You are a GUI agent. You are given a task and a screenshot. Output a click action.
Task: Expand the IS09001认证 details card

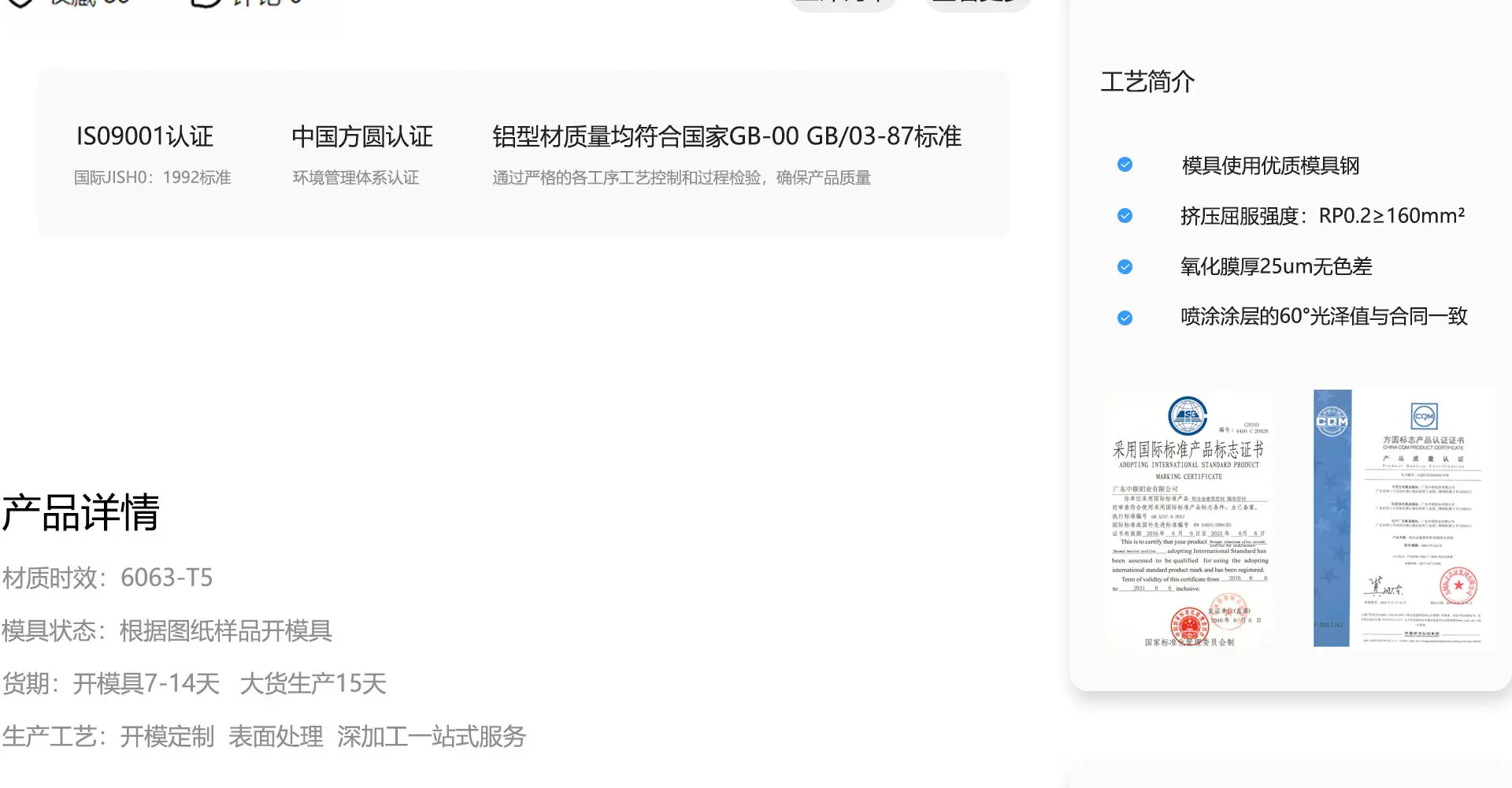click(x=144, y=154)
